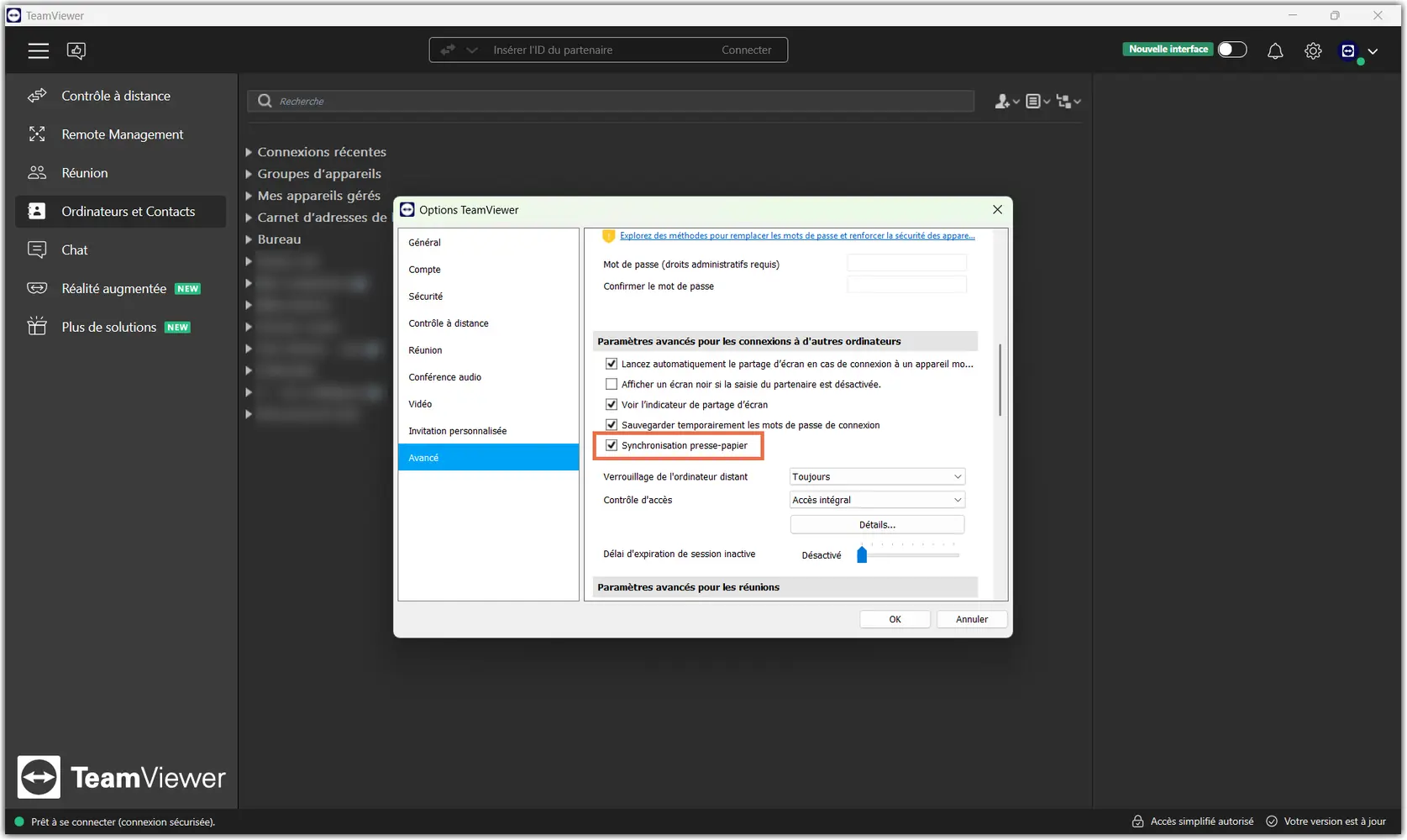Select Général options category
The width and height of the screenshot is (1407, 840).
(x=489, y=243)
